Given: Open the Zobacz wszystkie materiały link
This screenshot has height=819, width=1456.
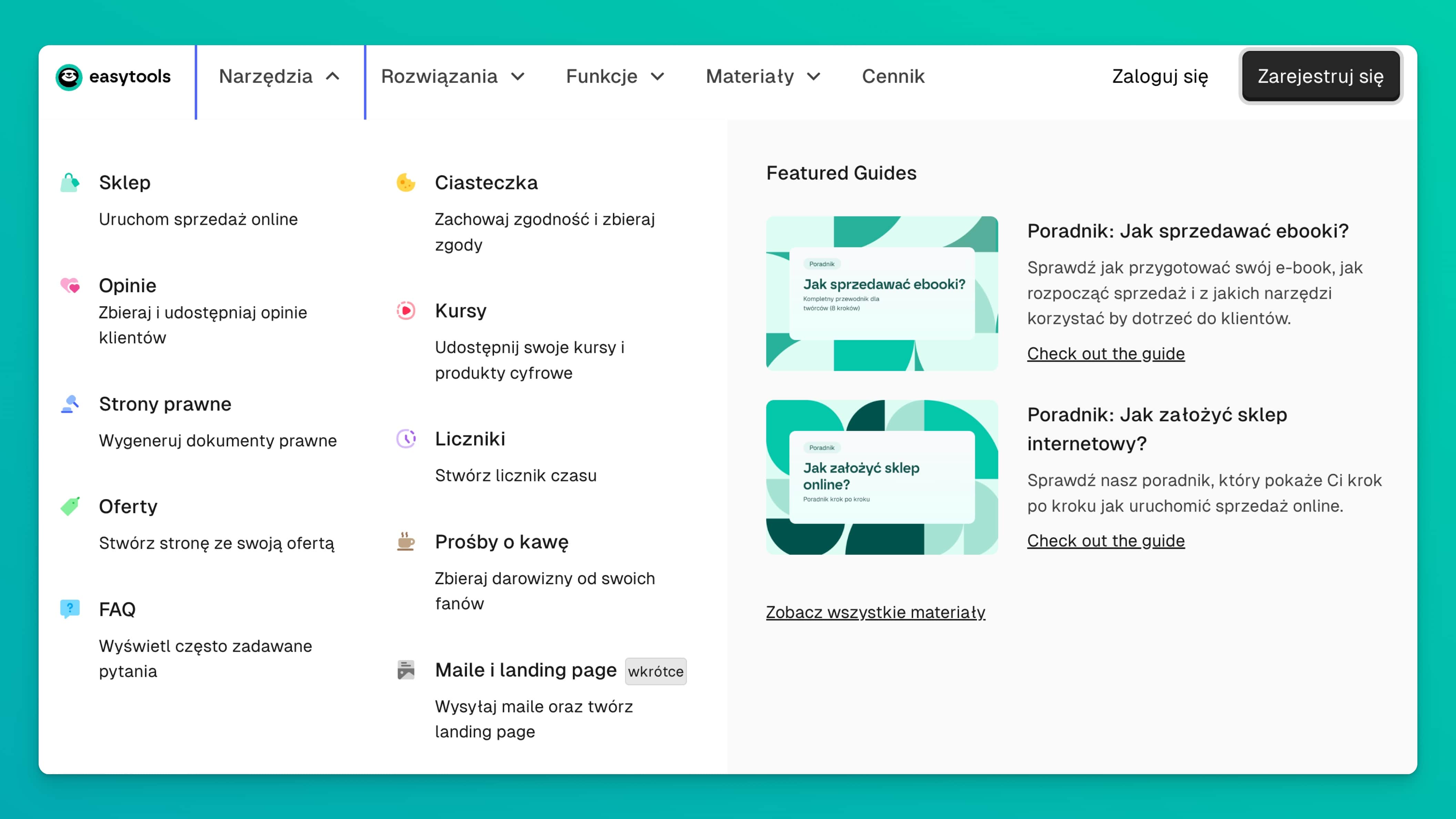Looking at the screenshot, I should [876, 611].
